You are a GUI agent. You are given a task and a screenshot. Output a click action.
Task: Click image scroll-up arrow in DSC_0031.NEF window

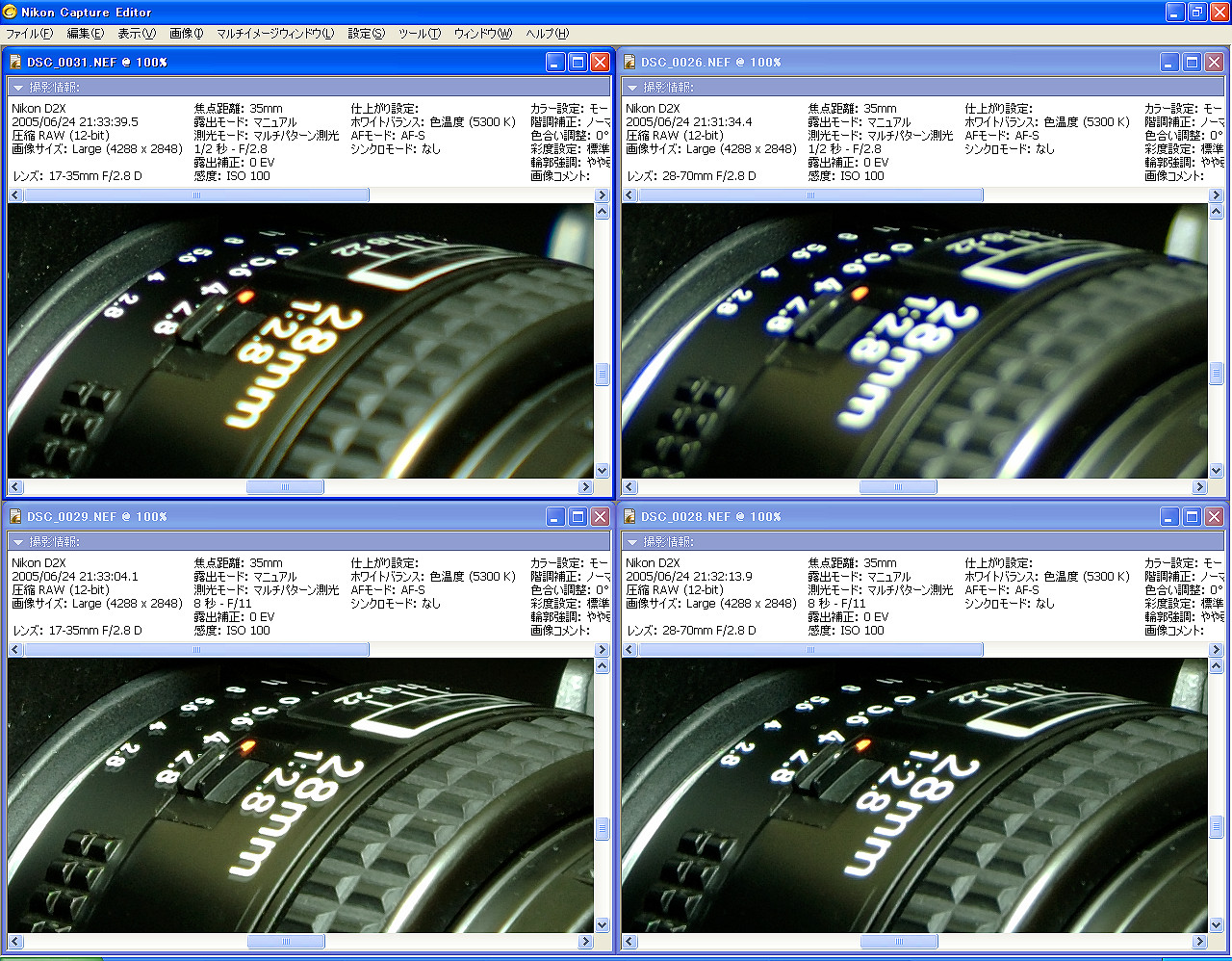click(603, 212)
